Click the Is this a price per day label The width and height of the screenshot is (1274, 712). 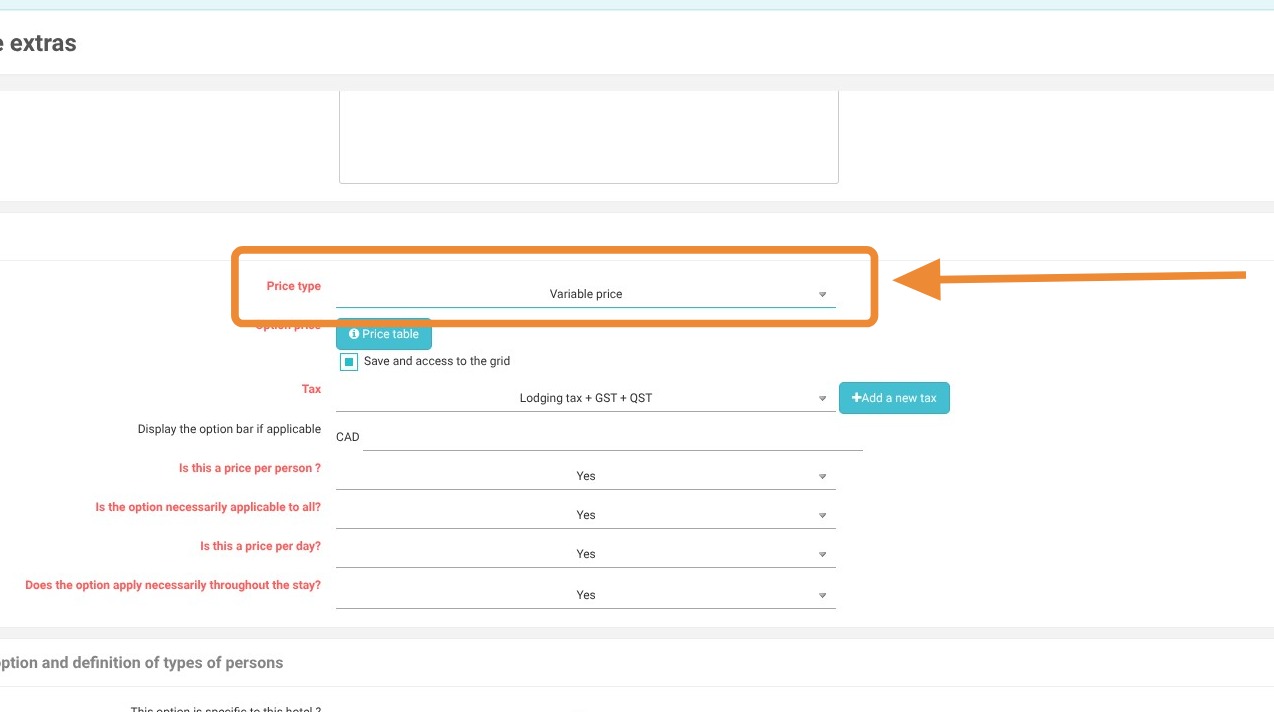click(x=260, y=546)
